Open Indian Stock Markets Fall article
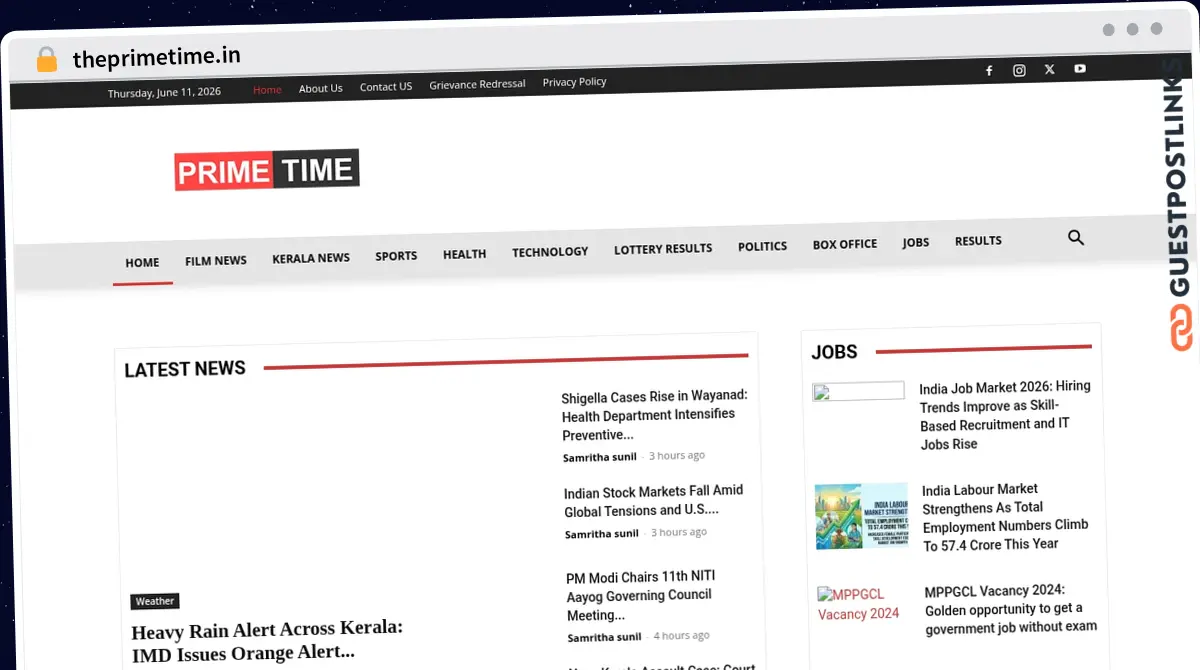Image resolution: width=1200 pixels, height=670 pixels. coord(654,501)
